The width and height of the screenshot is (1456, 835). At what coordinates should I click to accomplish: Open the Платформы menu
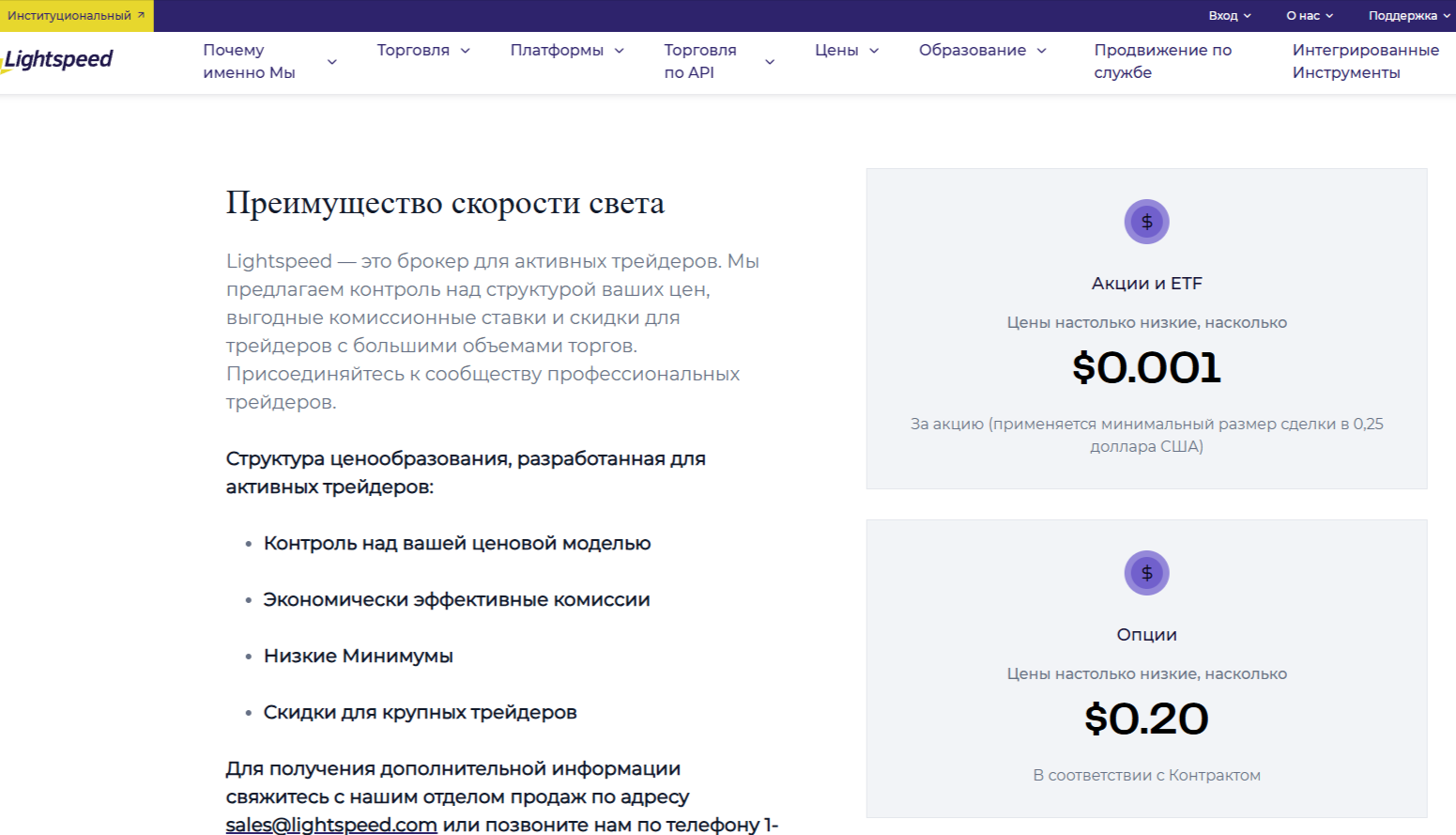(557, 50)
